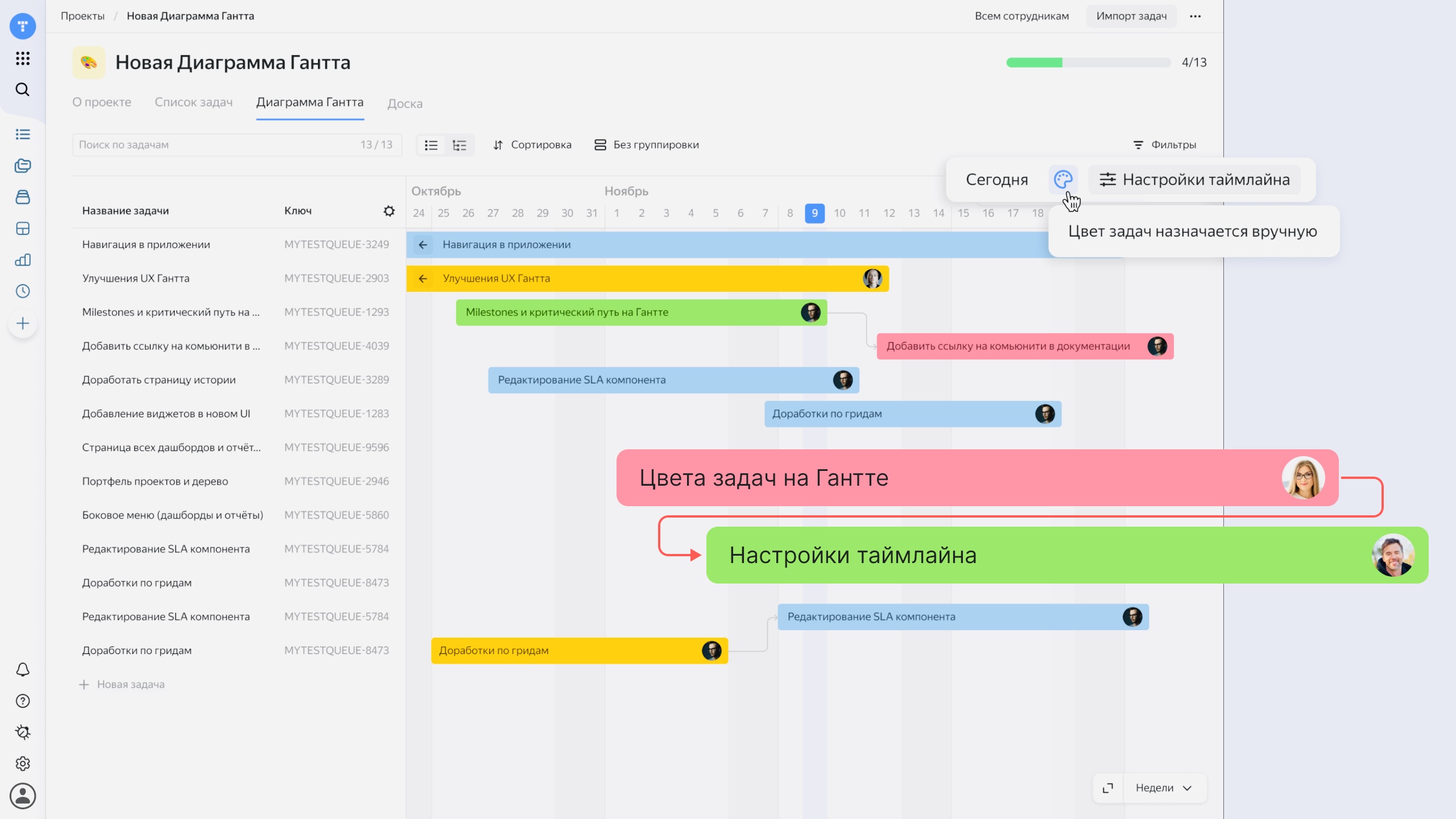Switch to flat list view toggle
The image size is (1456, 819).
pos(431,145)
